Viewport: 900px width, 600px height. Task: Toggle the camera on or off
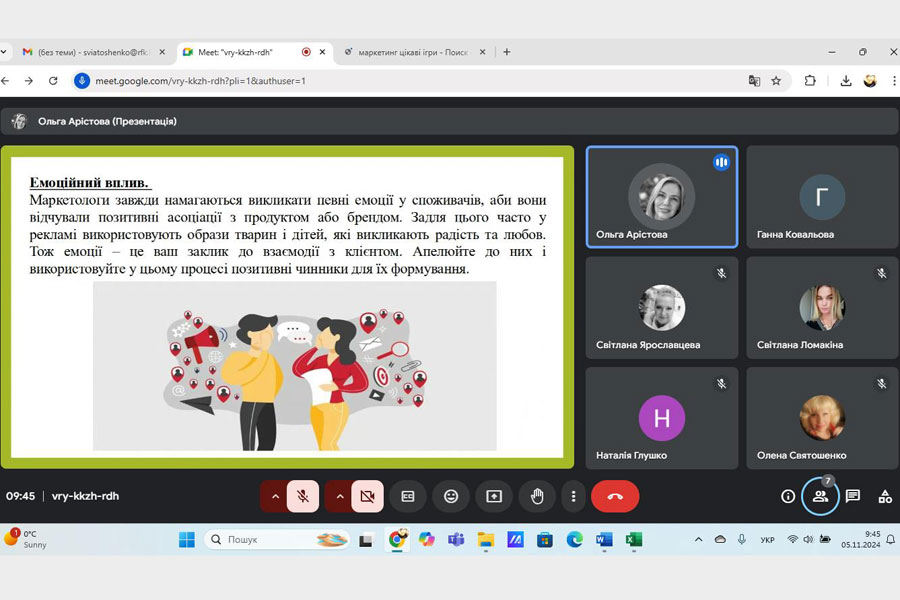click(x=367, y=496)
